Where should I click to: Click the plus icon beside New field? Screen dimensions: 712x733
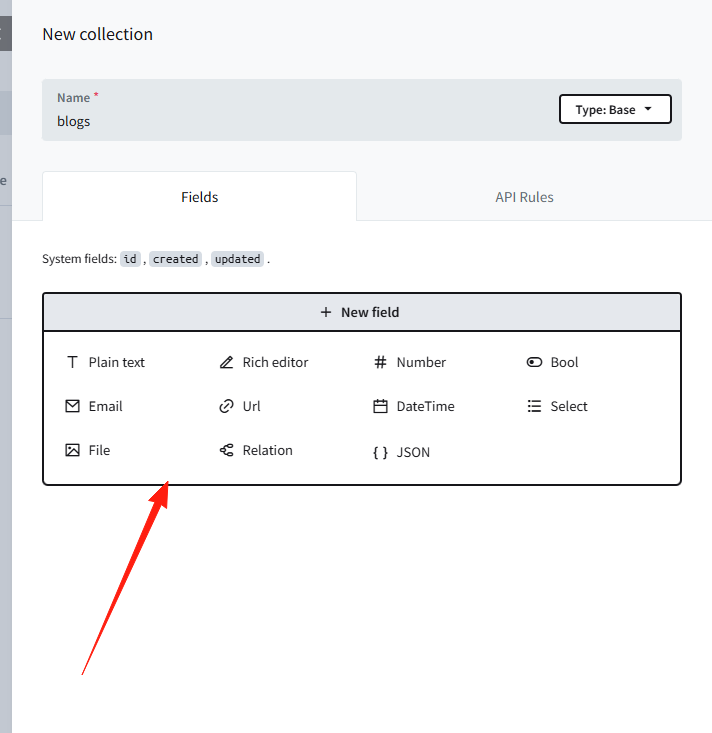click(x=326, y=312)
